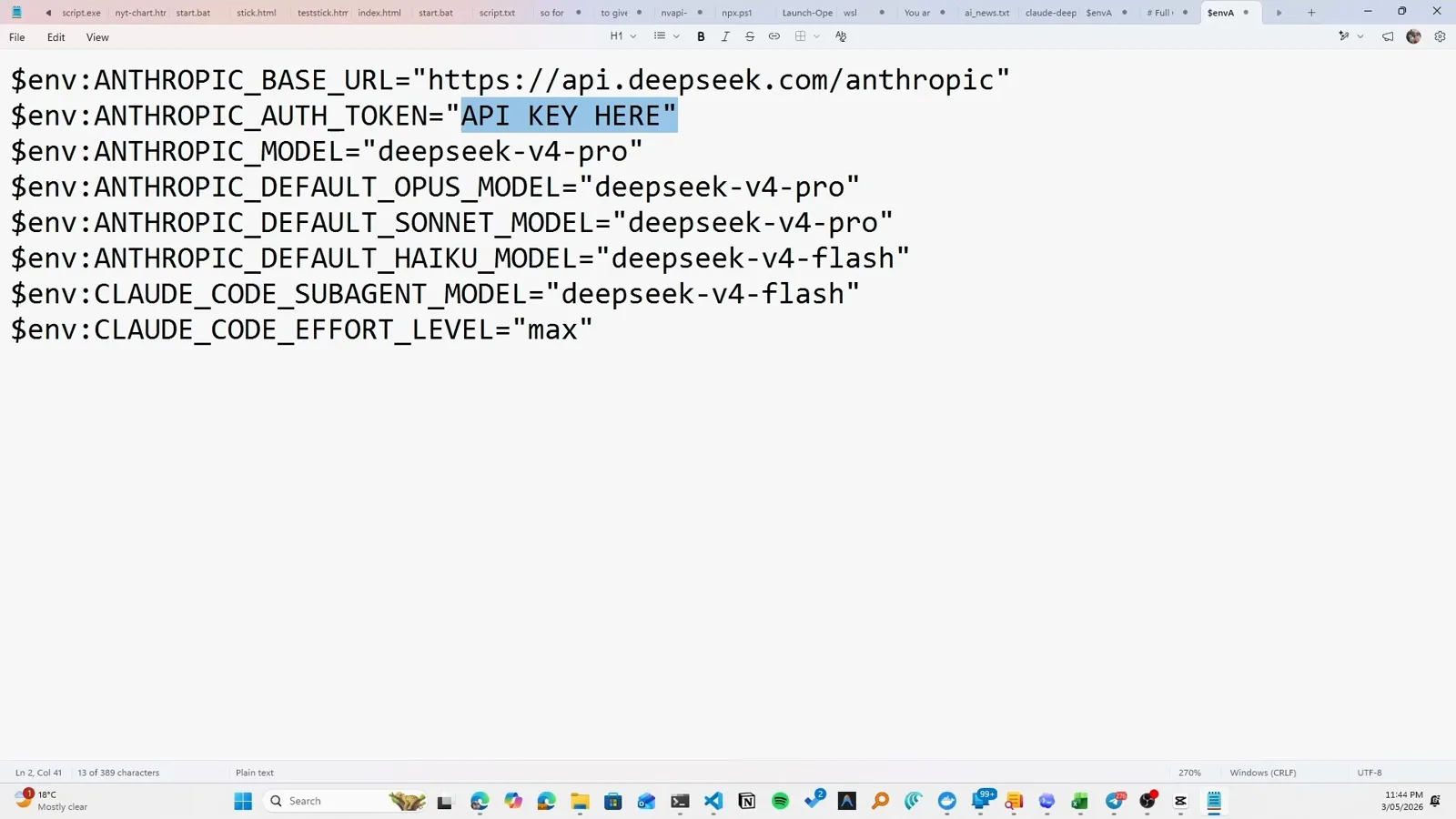Switch to the claude-deep tab
The image size is (1456, 819).
tap(1051, 13)
